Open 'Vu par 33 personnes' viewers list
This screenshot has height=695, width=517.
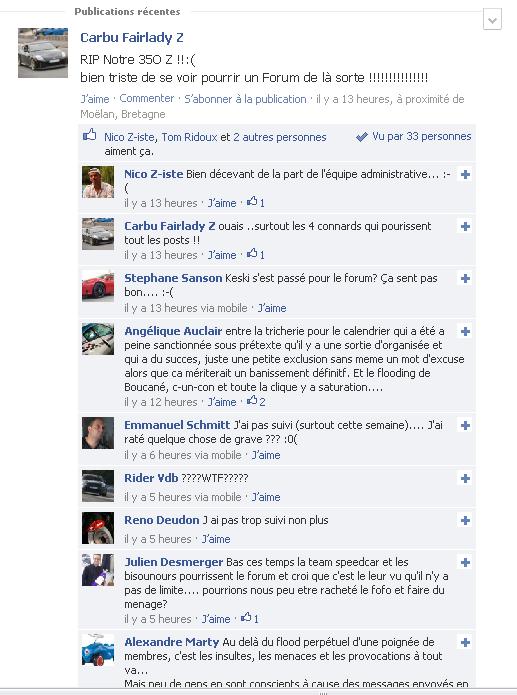tap(421, 136)
